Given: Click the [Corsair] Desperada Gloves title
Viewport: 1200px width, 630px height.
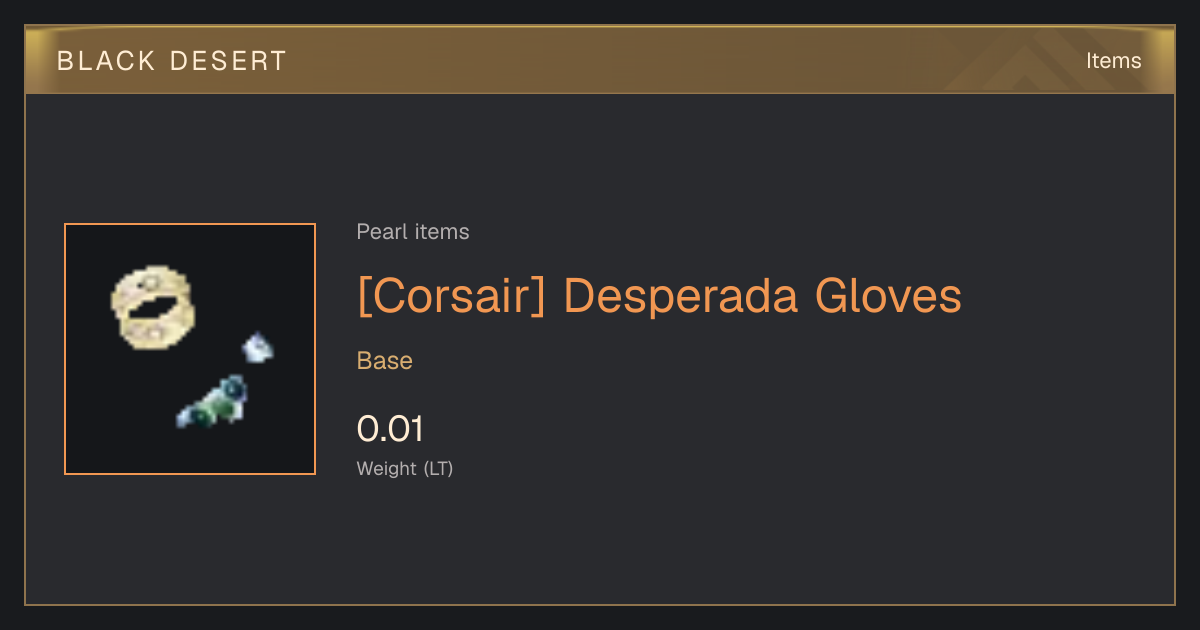Looking at the screenshot, I should (x=659, y=296).
